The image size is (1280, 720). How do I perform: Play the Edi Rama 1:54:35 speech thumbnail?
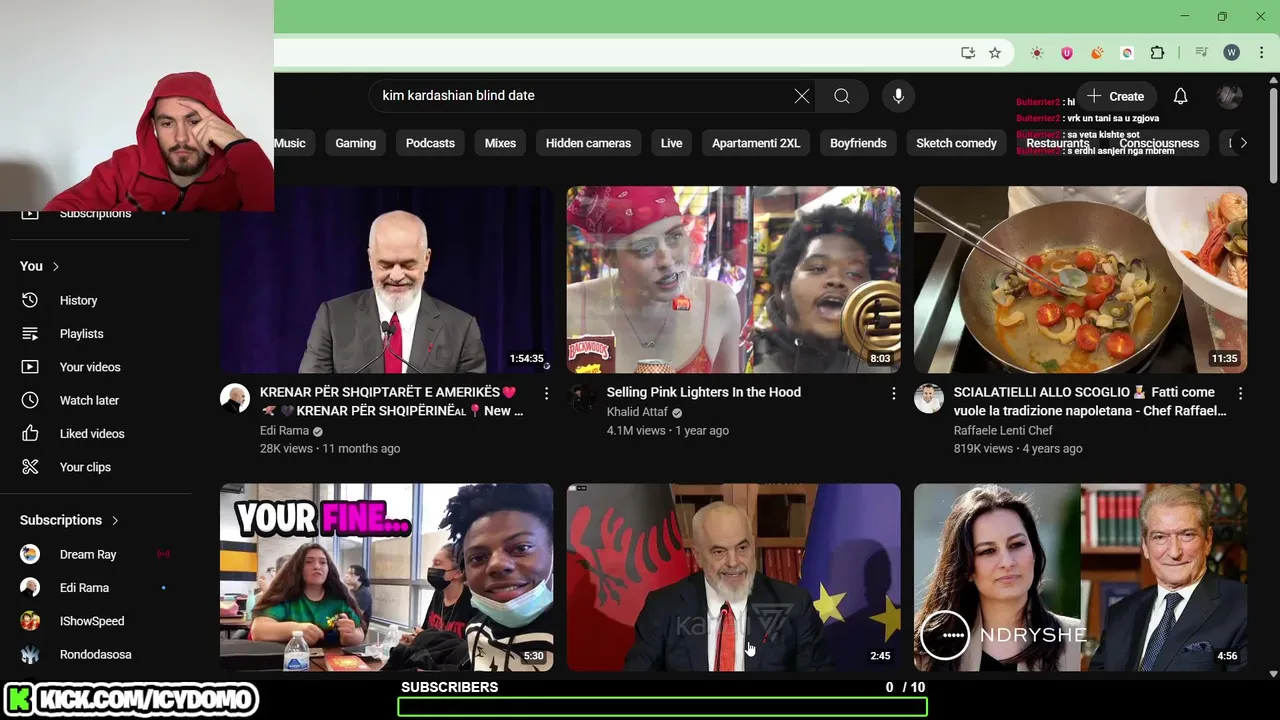pyautogui.click(x=386, y=279)
